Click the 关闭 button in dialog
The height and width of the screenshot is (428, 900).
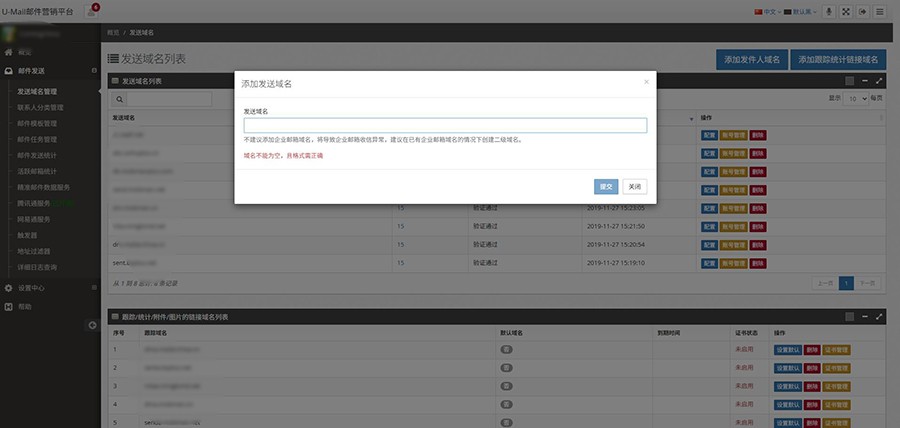click(x=634, y=186)
